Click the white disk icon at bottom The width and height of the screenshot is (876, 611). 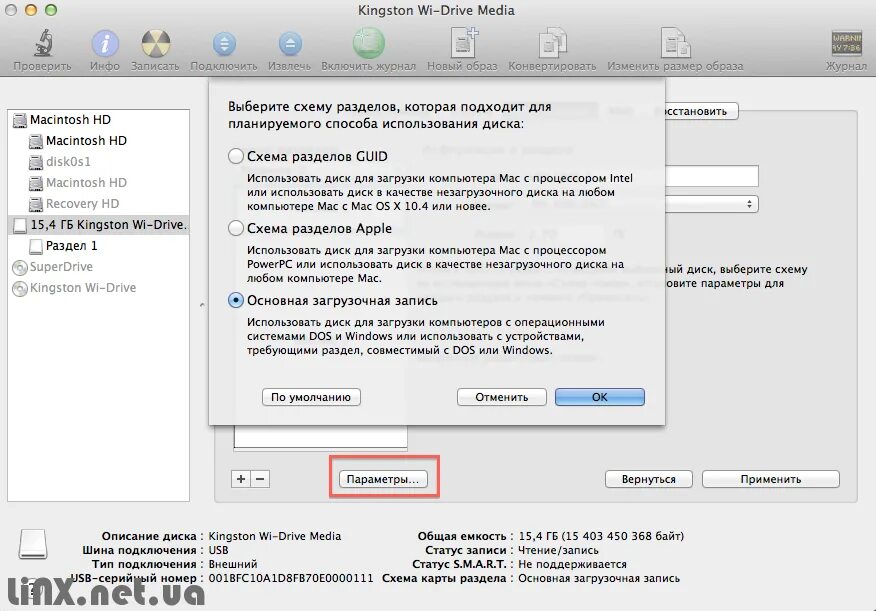point(33,544)
